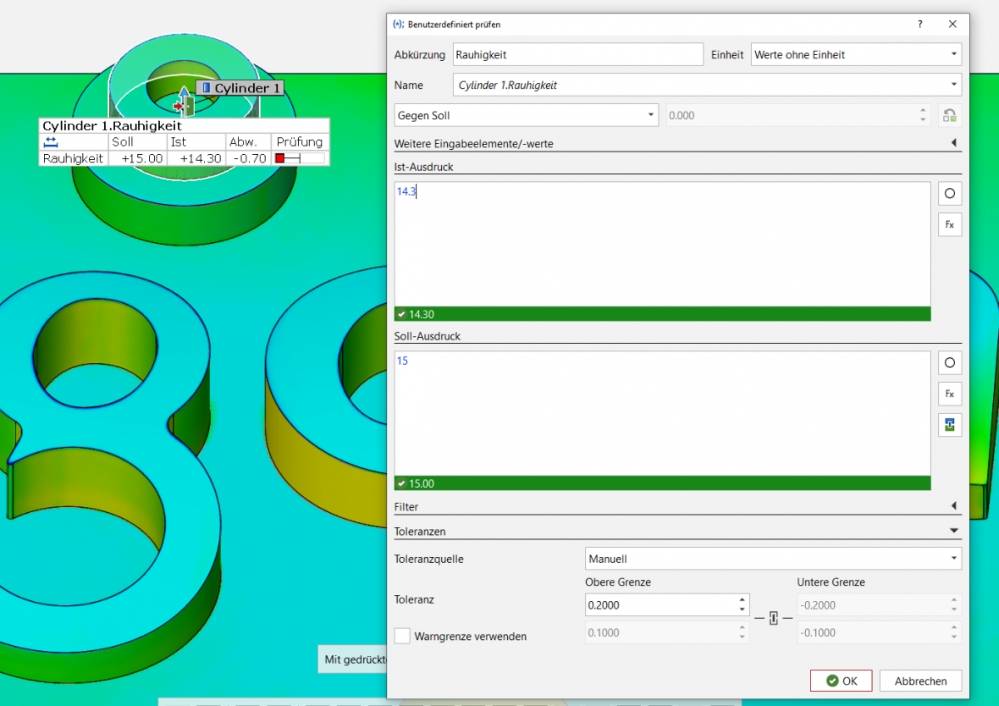This screenshot has width=999, height=706.
Task: Confirm the dialog with OK
Action: pyautogui.click(x=841, y=681)
